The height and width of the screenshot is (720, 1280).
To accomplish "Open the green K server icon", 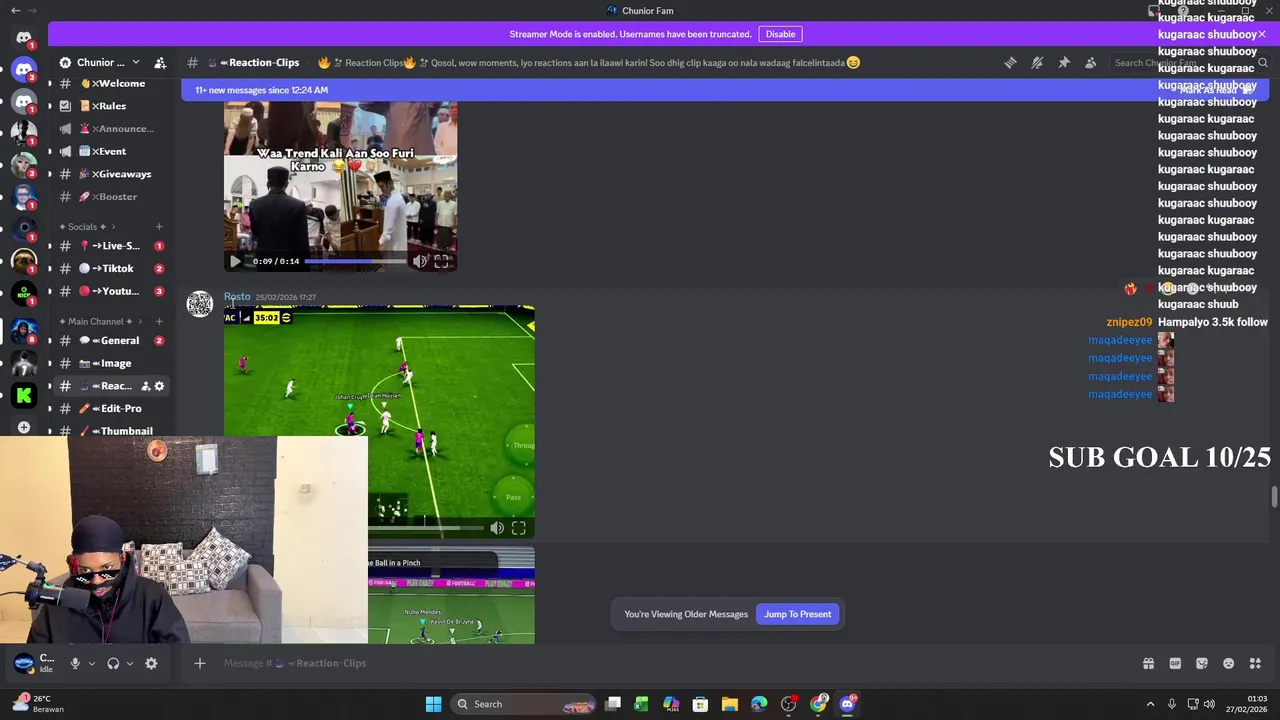I will click(x=24, y=395).
